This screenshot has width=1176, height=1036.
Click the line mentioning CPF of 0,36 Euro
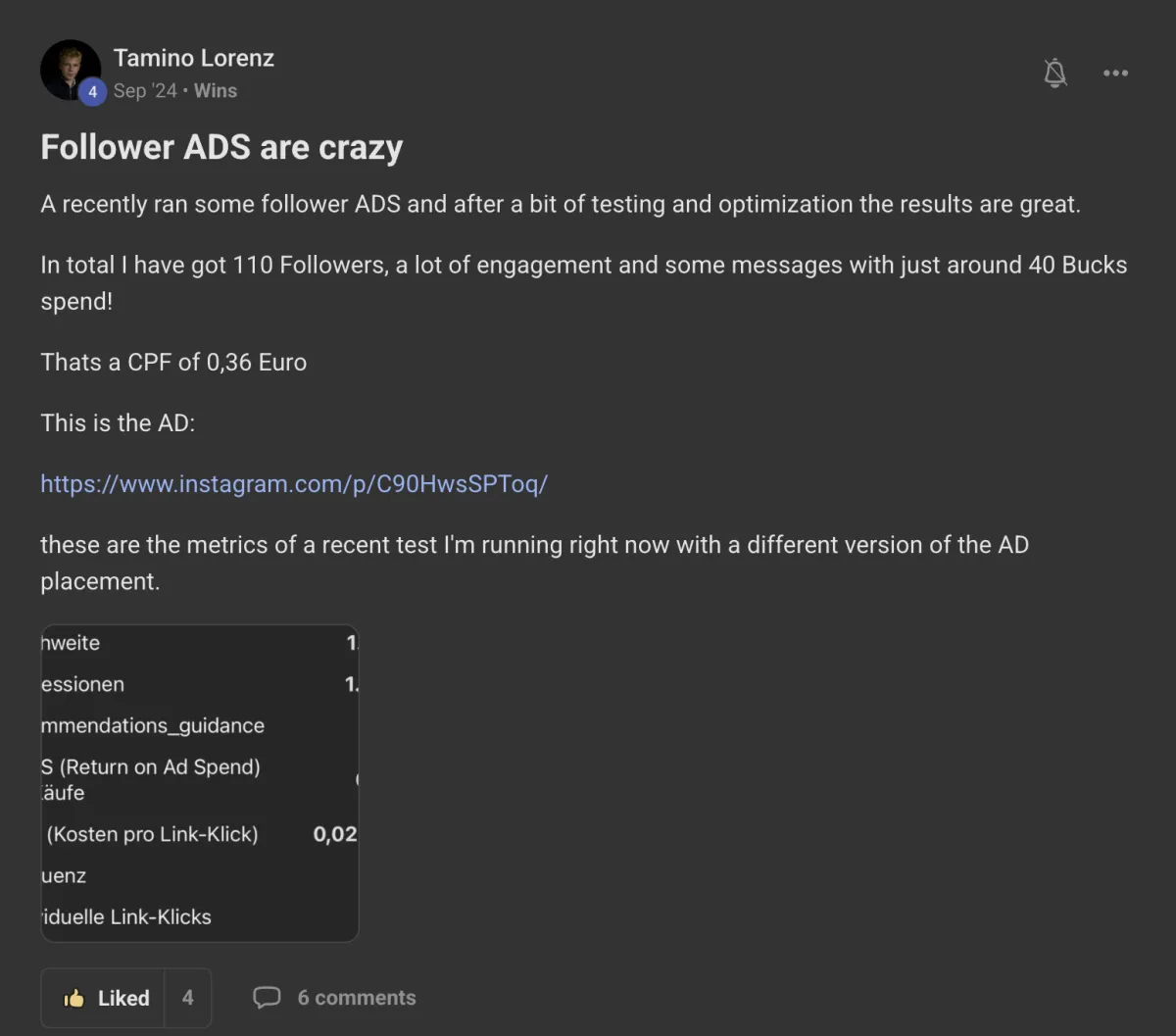(x=173, y=363)
